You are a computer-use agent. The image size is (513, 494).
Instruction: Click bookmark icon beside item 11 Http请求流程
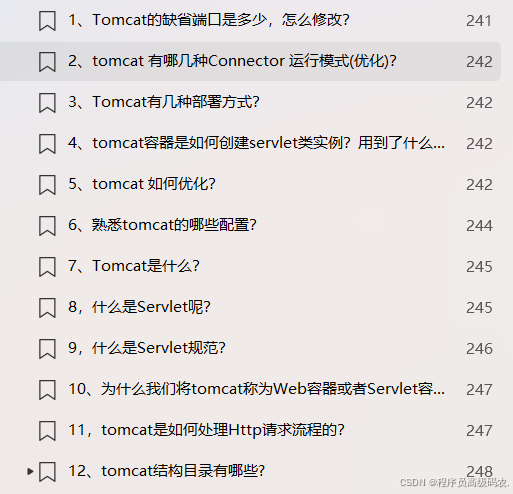tap(47, 431)
